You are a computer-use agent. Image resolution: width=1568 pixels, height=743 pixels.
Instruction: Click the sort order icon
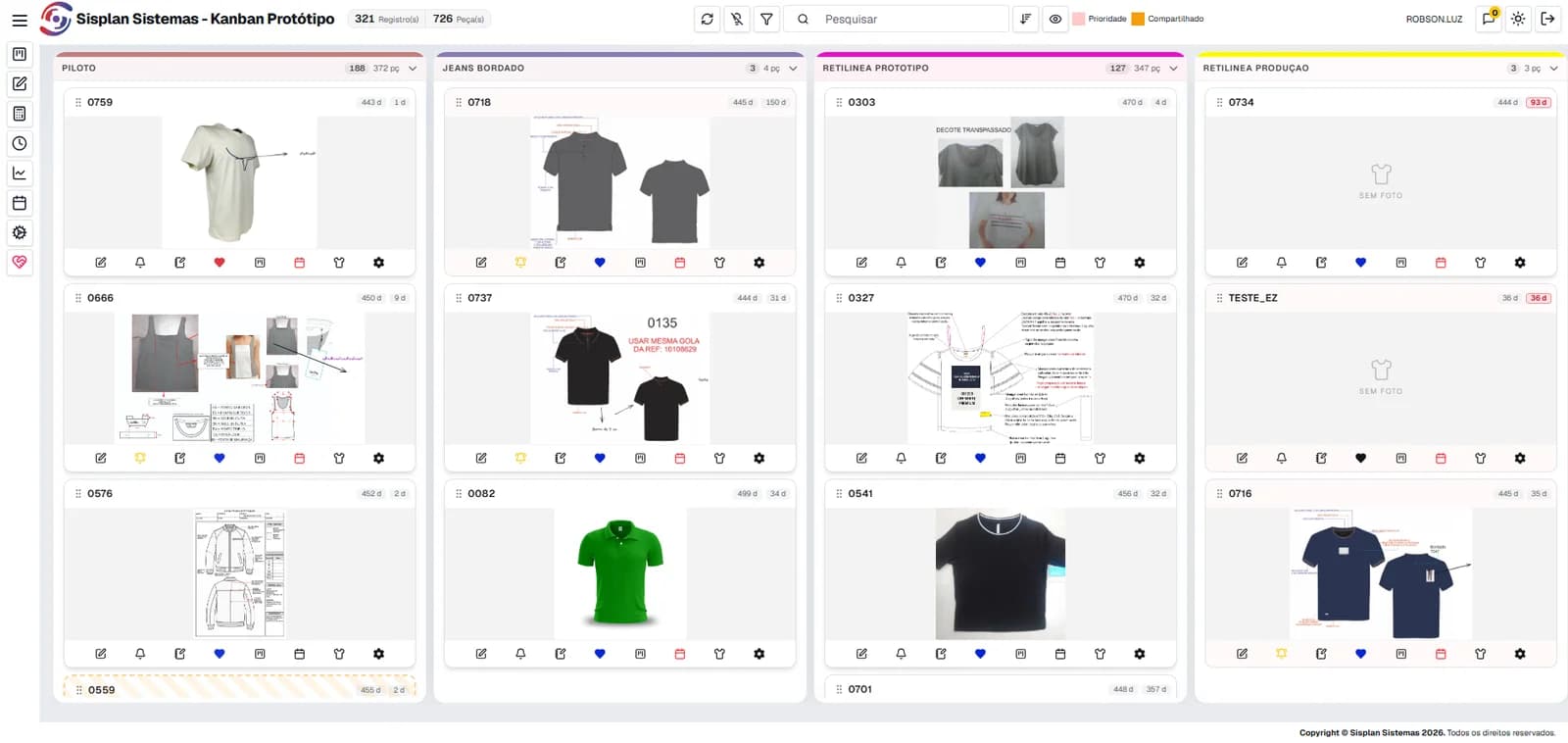pos(1025,19)
